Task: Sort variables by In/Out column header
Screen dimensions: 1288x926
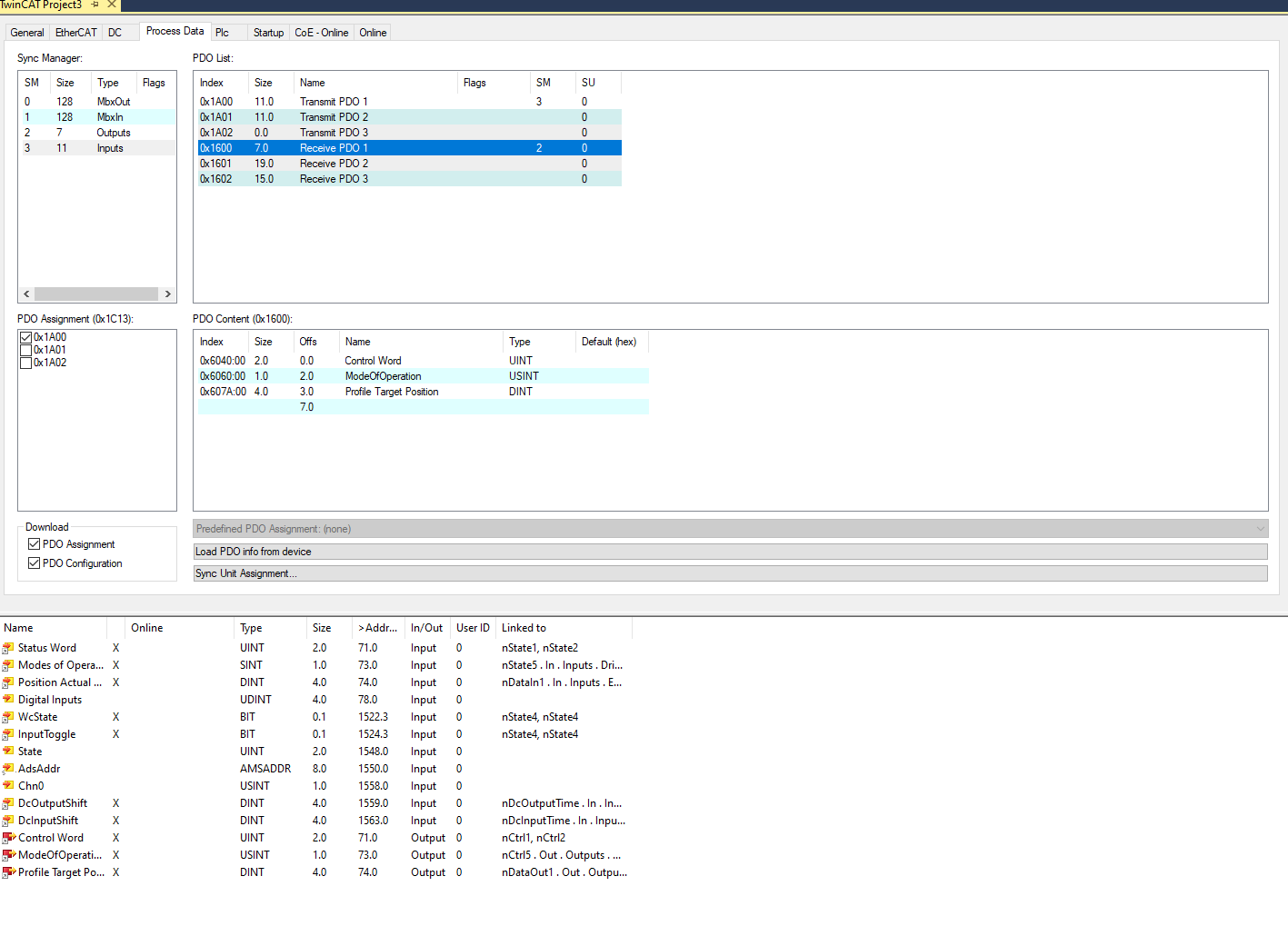Action: (427, 628)
